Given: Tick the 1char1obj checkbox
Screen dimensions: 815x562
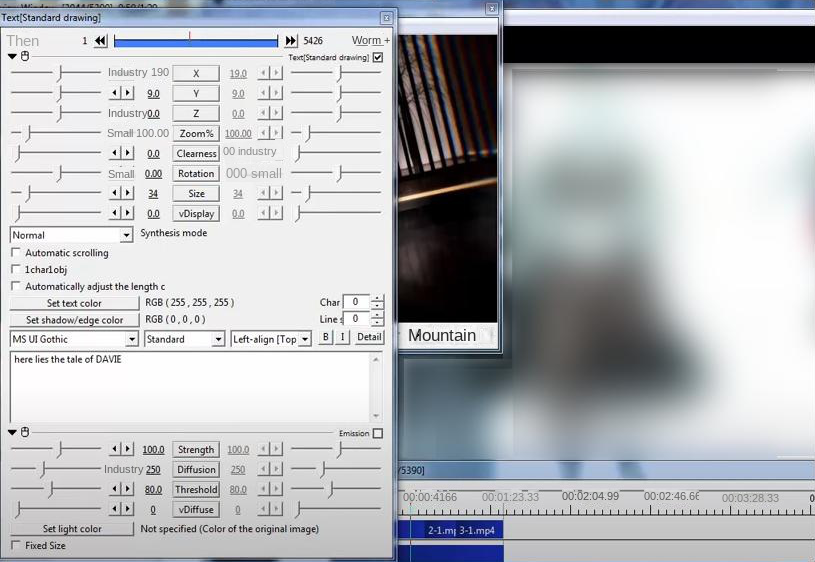Looking at the screenshot, I should (x=16, y=270).
